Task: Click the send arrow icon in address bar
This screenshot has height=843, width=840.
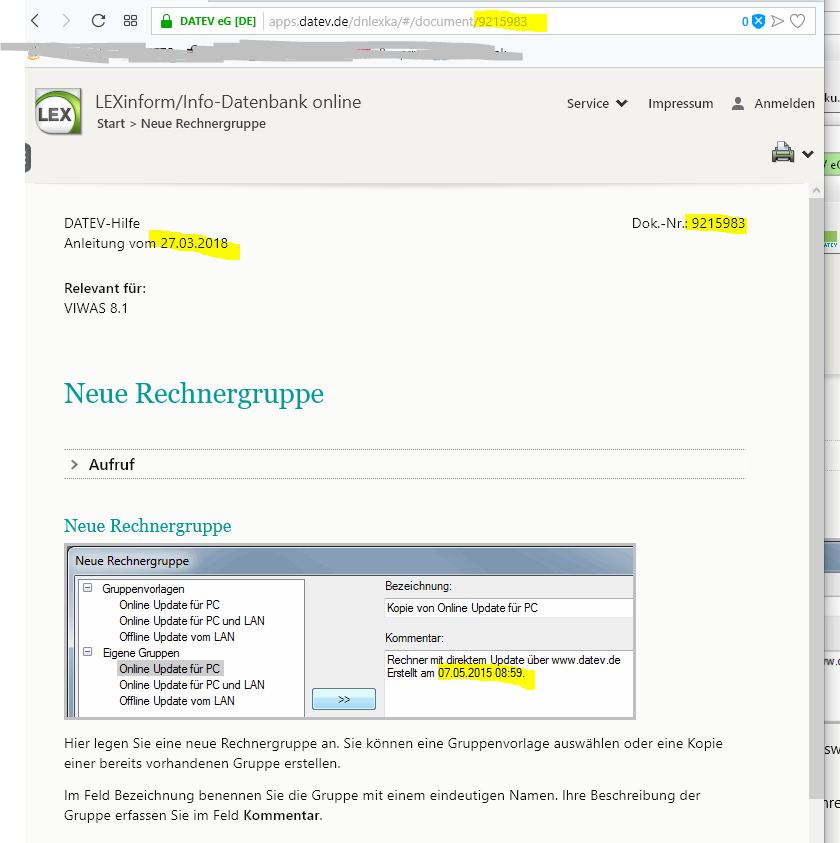Action: [777, 22]
